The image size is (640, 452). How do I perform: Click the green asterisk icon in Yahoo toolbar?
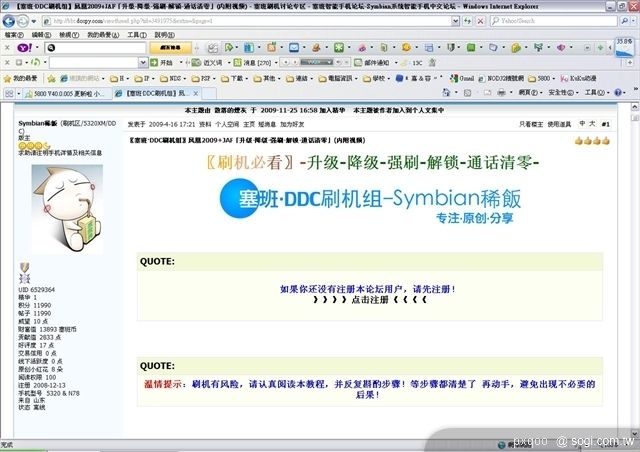(x=339, y=48)
